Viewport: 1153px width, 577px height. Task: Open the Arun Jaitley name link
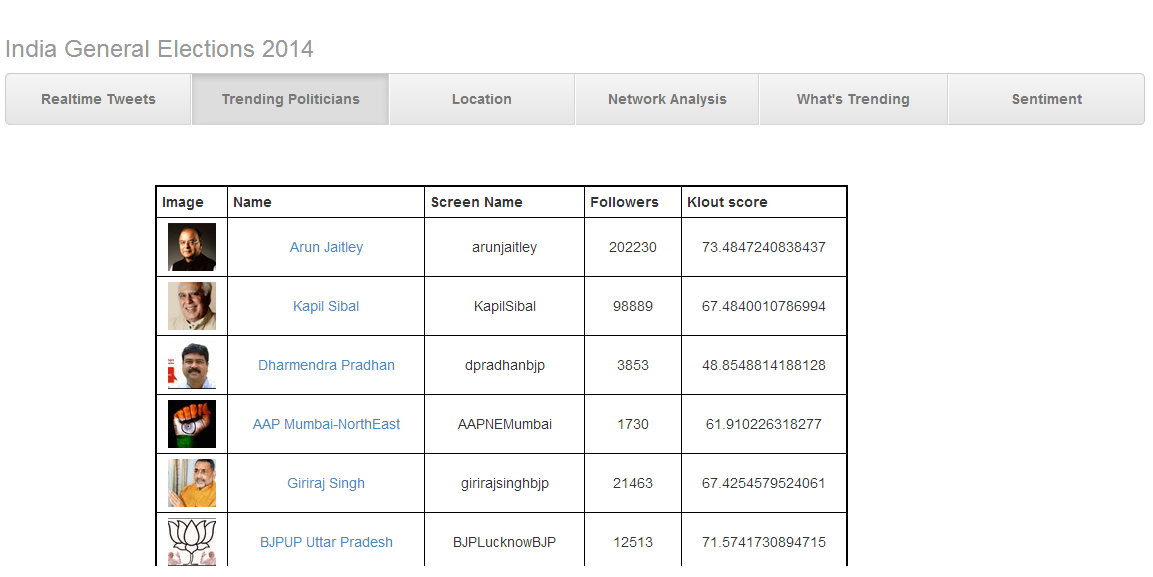326,247
